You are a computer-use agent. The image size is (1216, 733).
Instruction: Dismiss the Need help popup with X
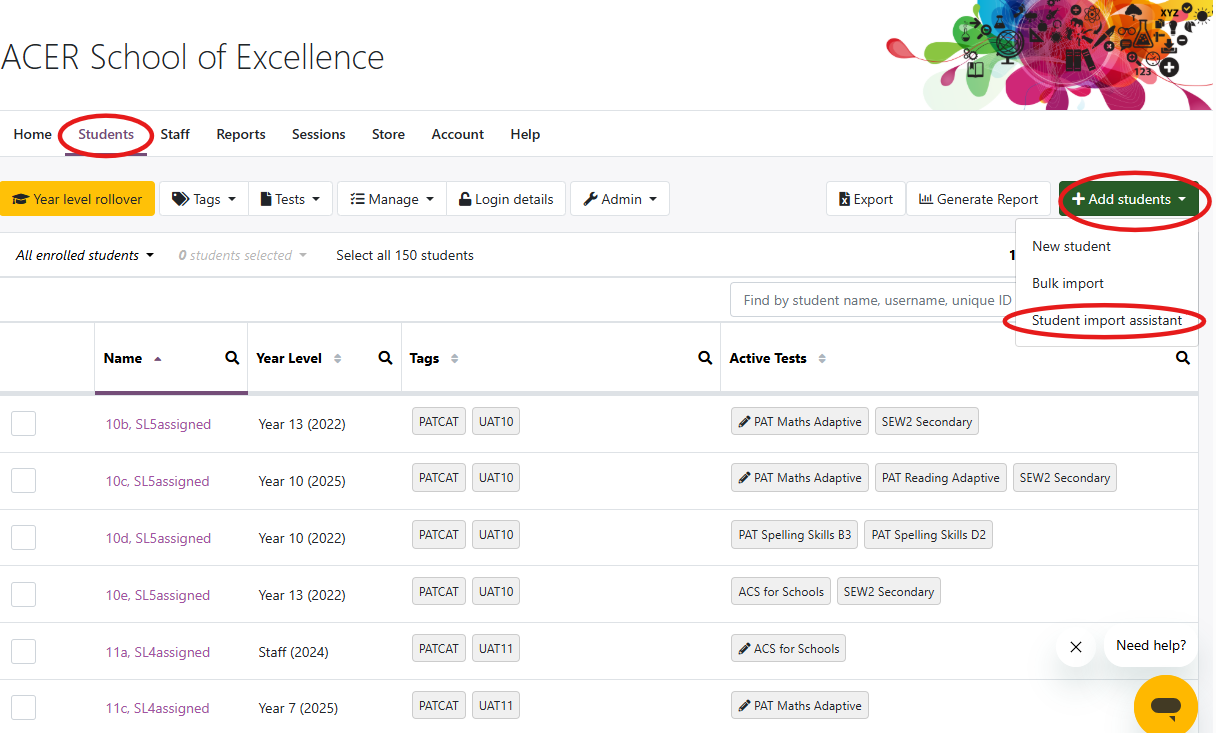1076,647
